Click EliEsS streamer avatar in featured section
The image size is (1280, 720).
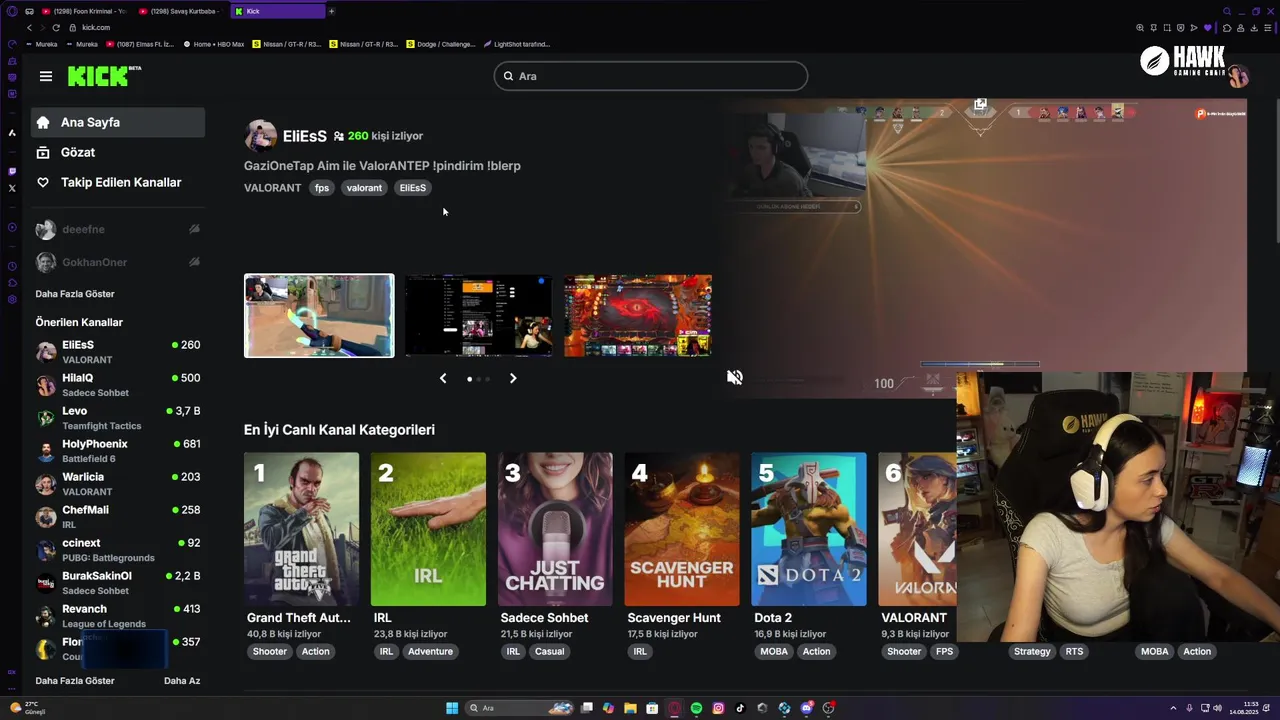click(260, 136)
